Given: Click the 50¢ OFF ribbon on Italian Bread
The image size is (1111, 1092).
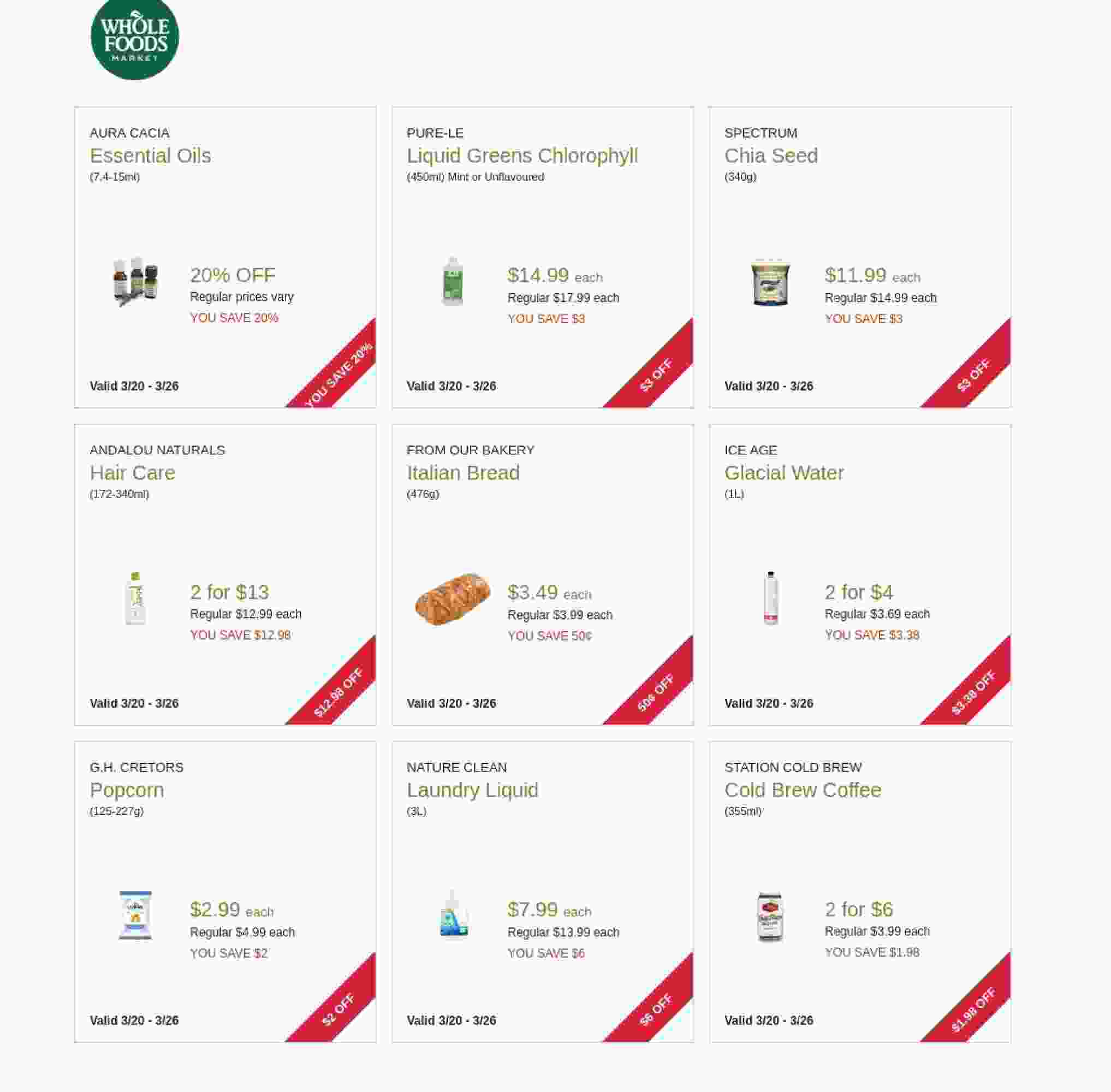Looking at the screenshot, I should [x=656, y=692].
